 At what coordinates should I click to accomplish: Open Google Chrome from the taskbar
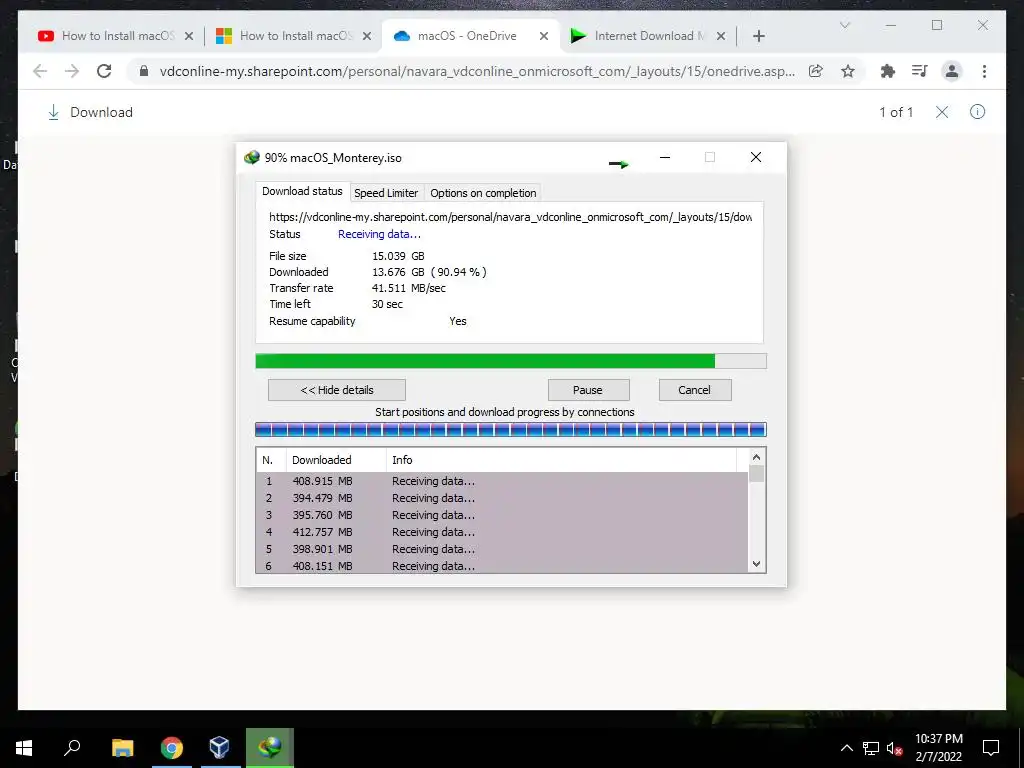[x=172, y=748]
